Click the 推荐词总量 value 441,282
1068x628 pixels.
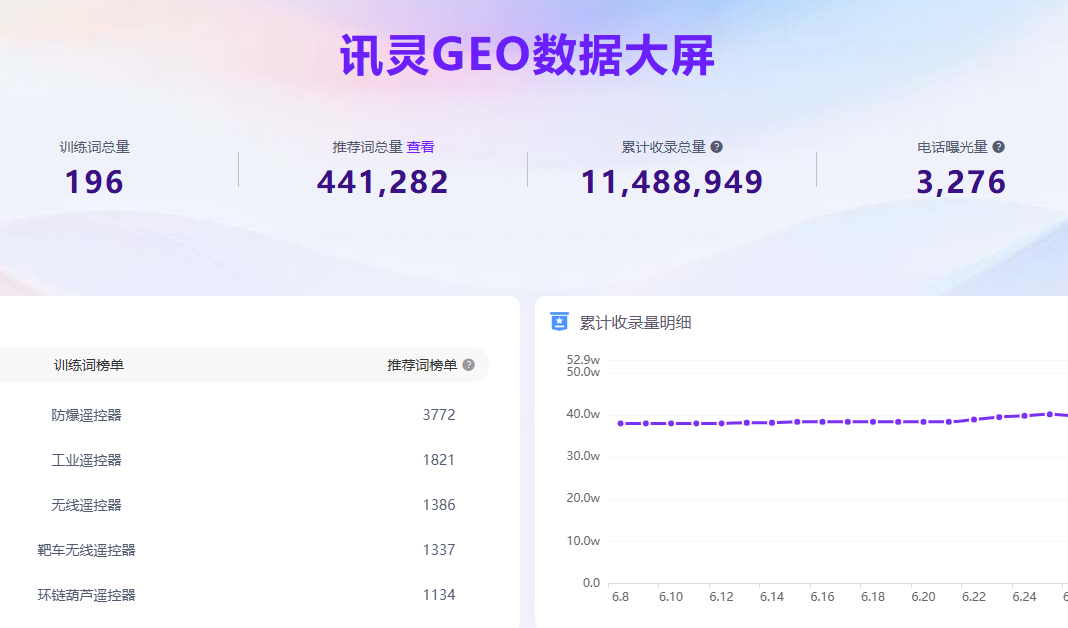(382, 182)
